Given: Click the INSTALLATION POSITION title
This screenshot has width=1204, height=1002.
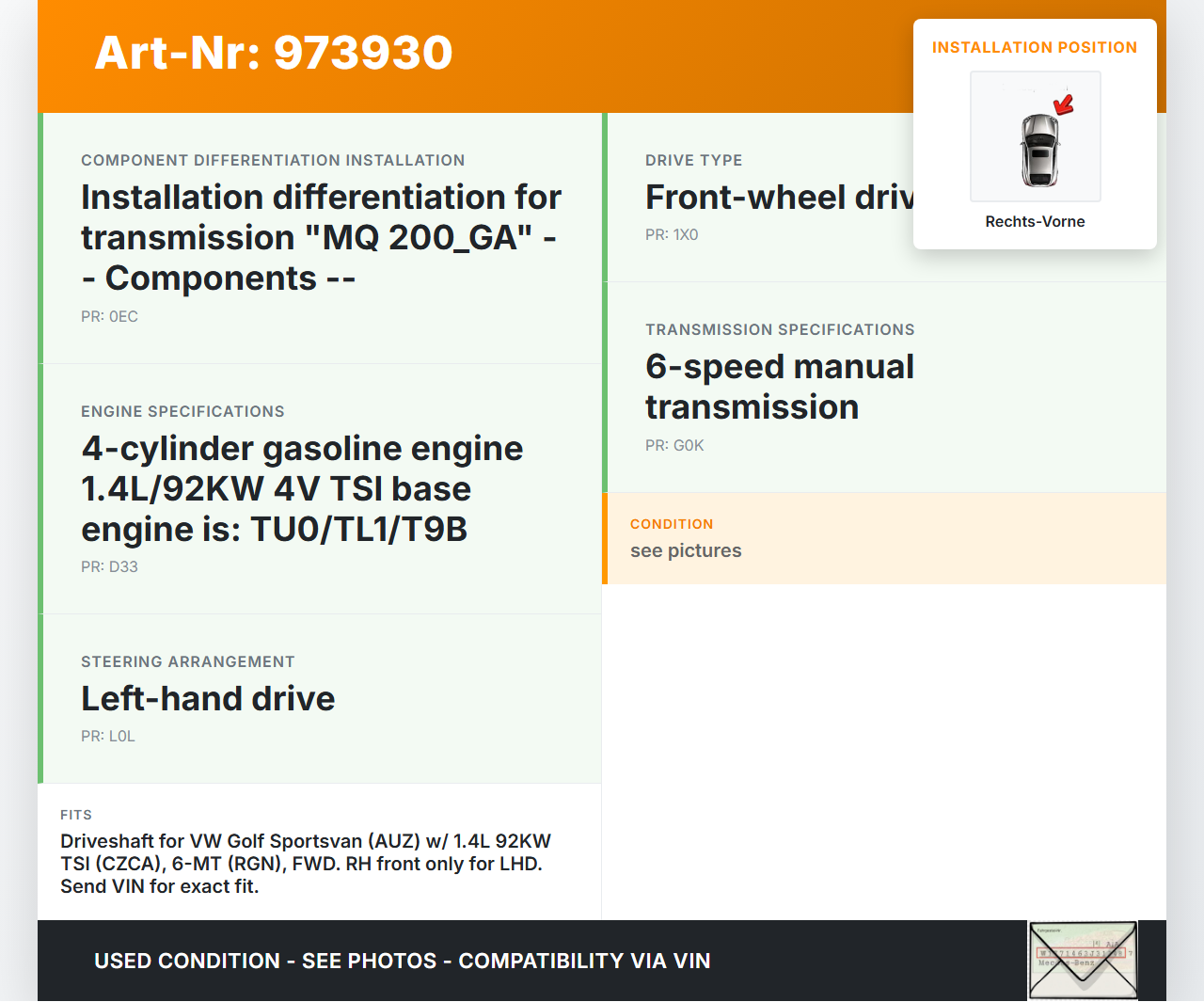Looking at the screenshot, I should 1034,47.
